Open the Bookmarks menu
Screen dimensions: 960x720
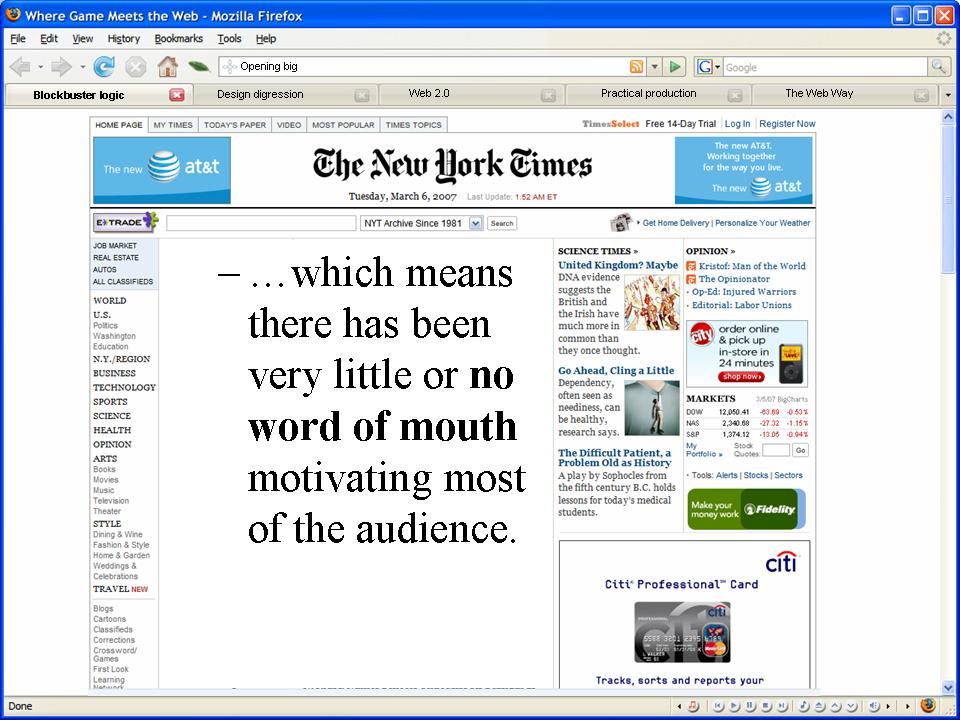(x=178, y=39)
